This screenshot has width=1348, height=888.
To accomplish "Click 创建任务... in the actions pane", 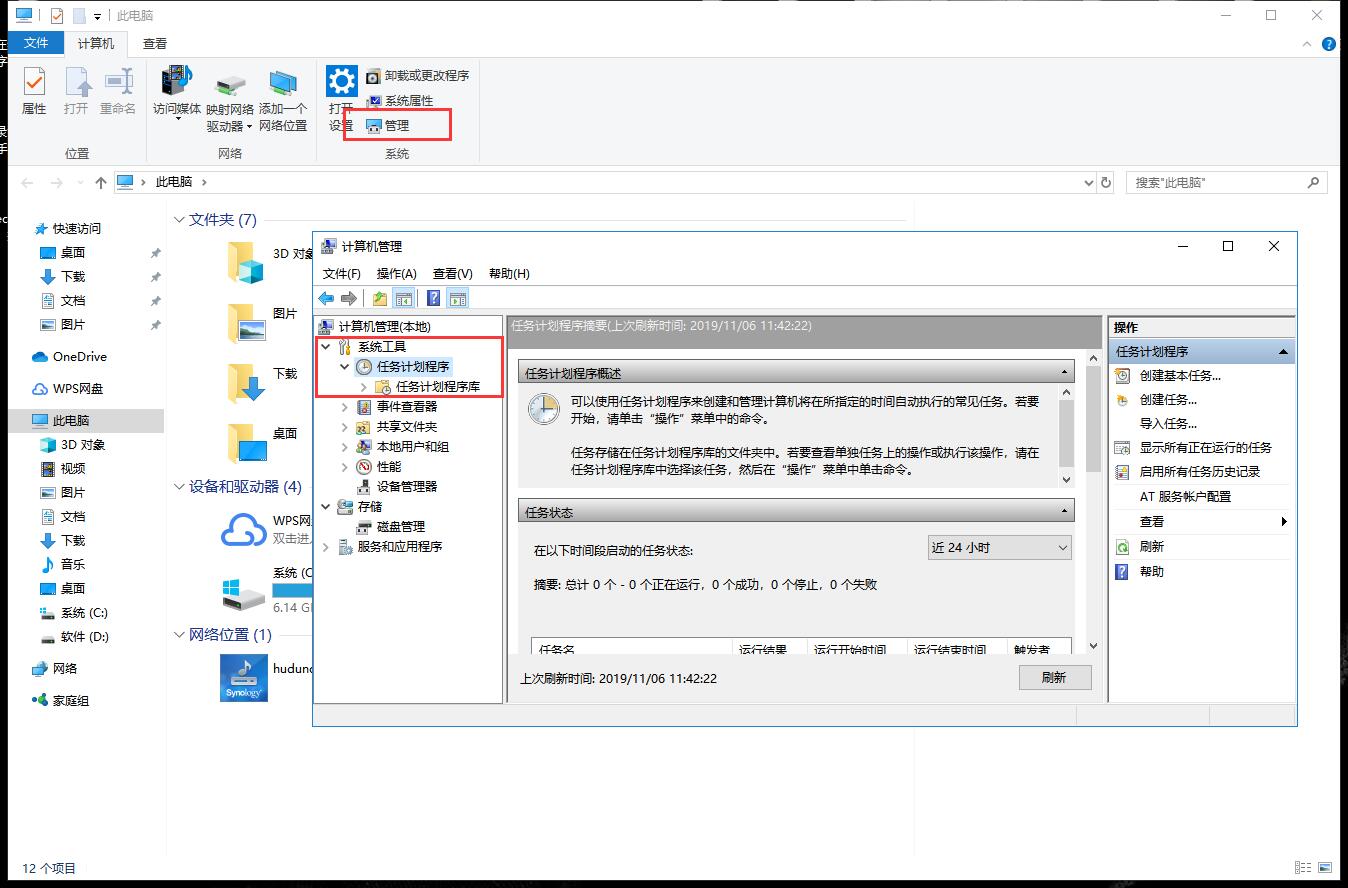I will (1168, 399).
